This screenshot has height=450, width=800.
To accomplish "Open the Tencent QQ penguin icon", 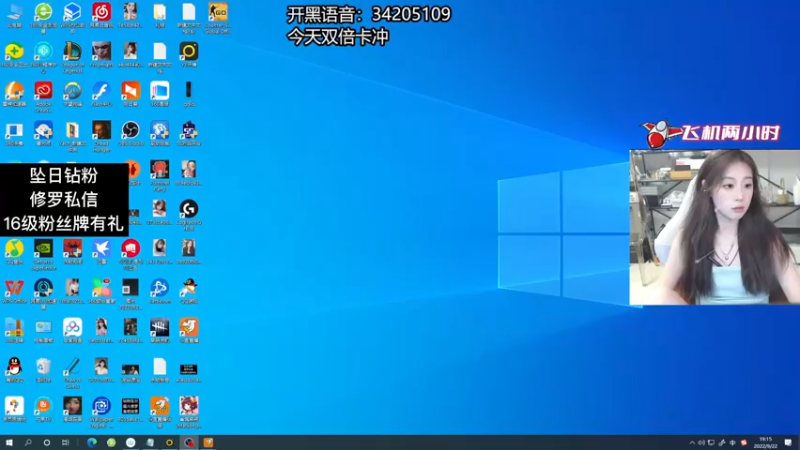I will 14,366.
